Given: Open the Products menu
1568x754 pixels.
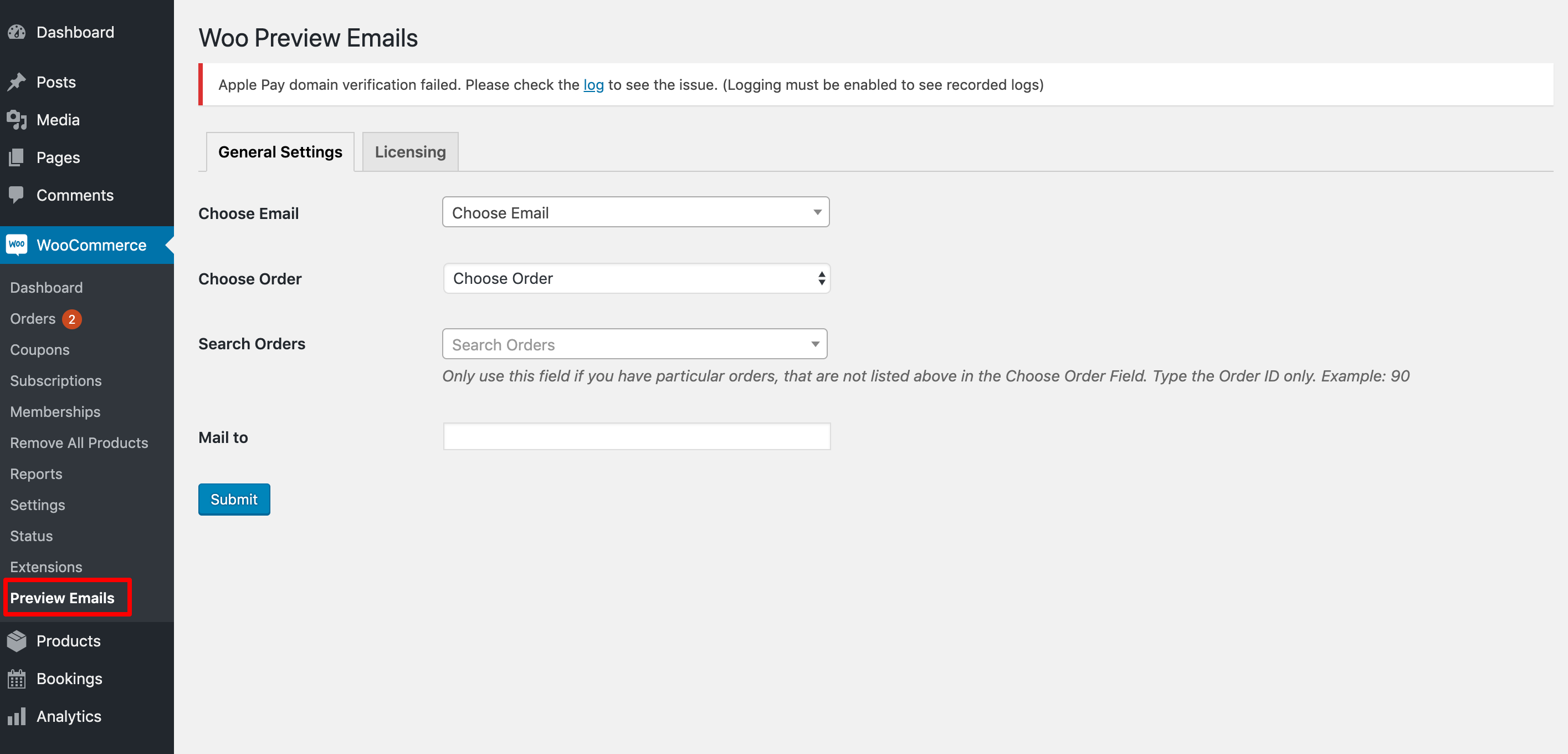Looking at the screenshot, I should (87, 641).
